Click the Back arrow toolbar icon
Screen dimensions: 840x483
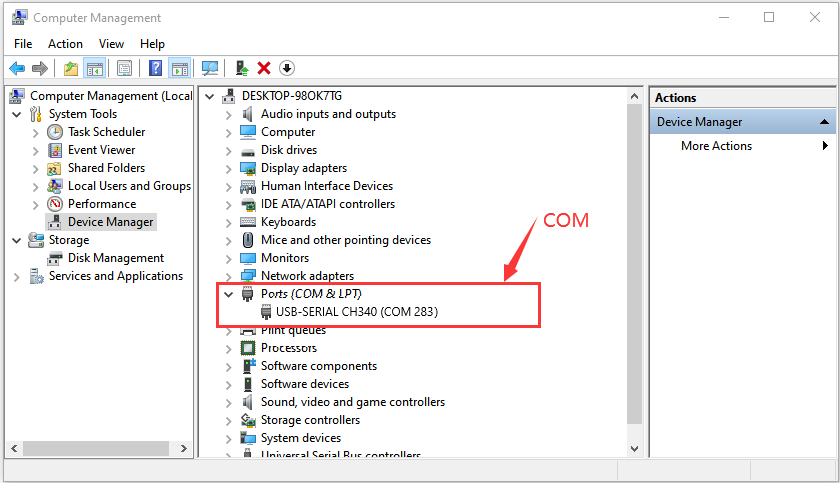coord(17,68)
